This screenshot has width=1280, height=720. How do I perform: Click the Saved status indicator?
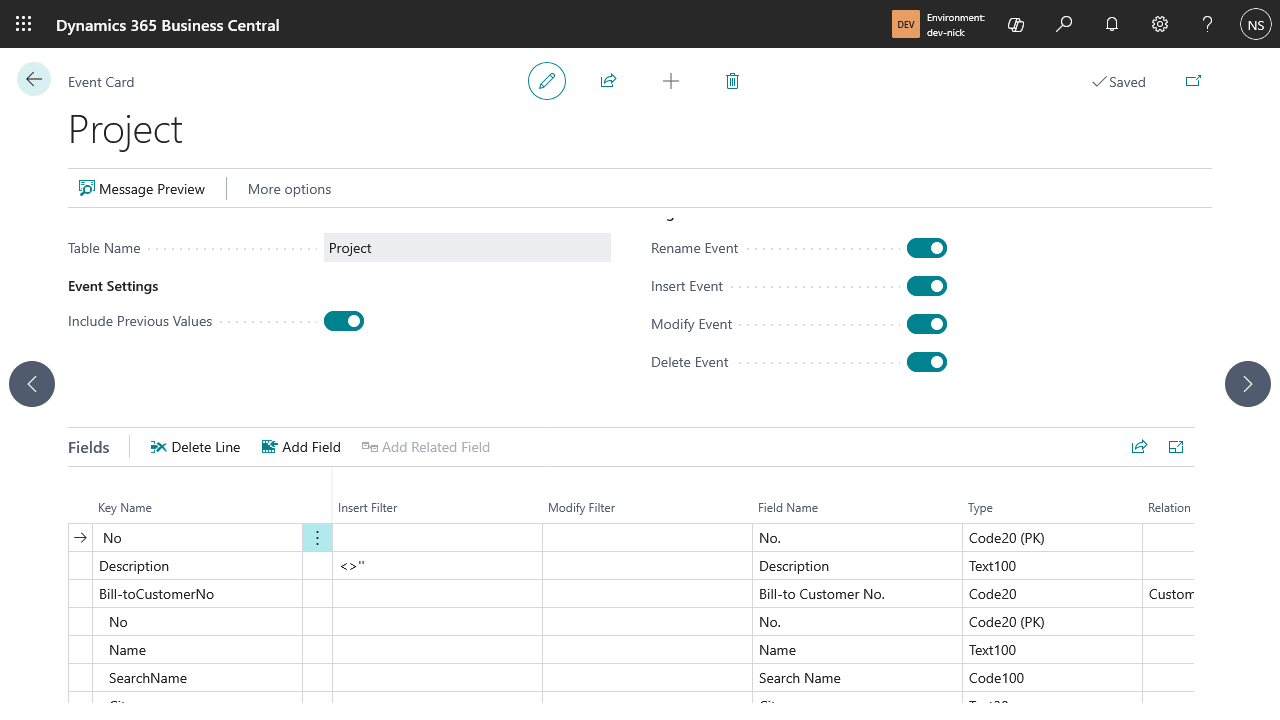(1118, 82)
